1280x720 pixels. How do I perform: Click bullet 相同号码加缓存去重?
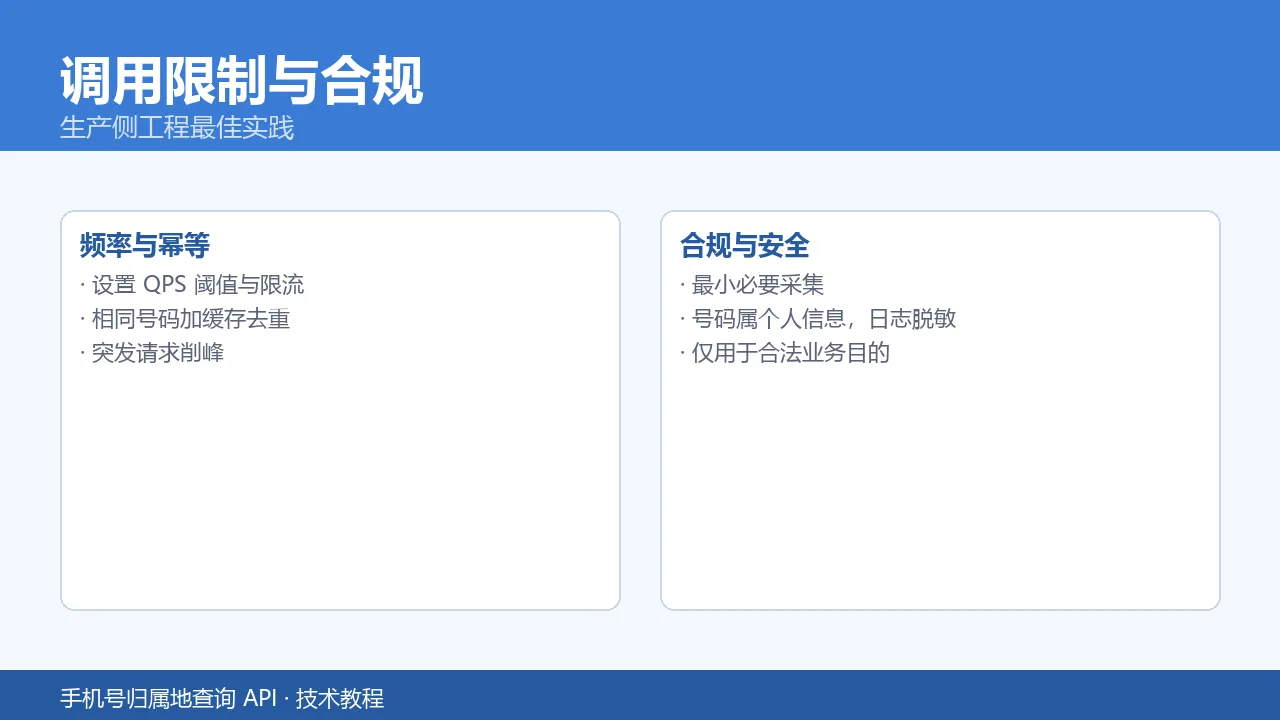185,319
